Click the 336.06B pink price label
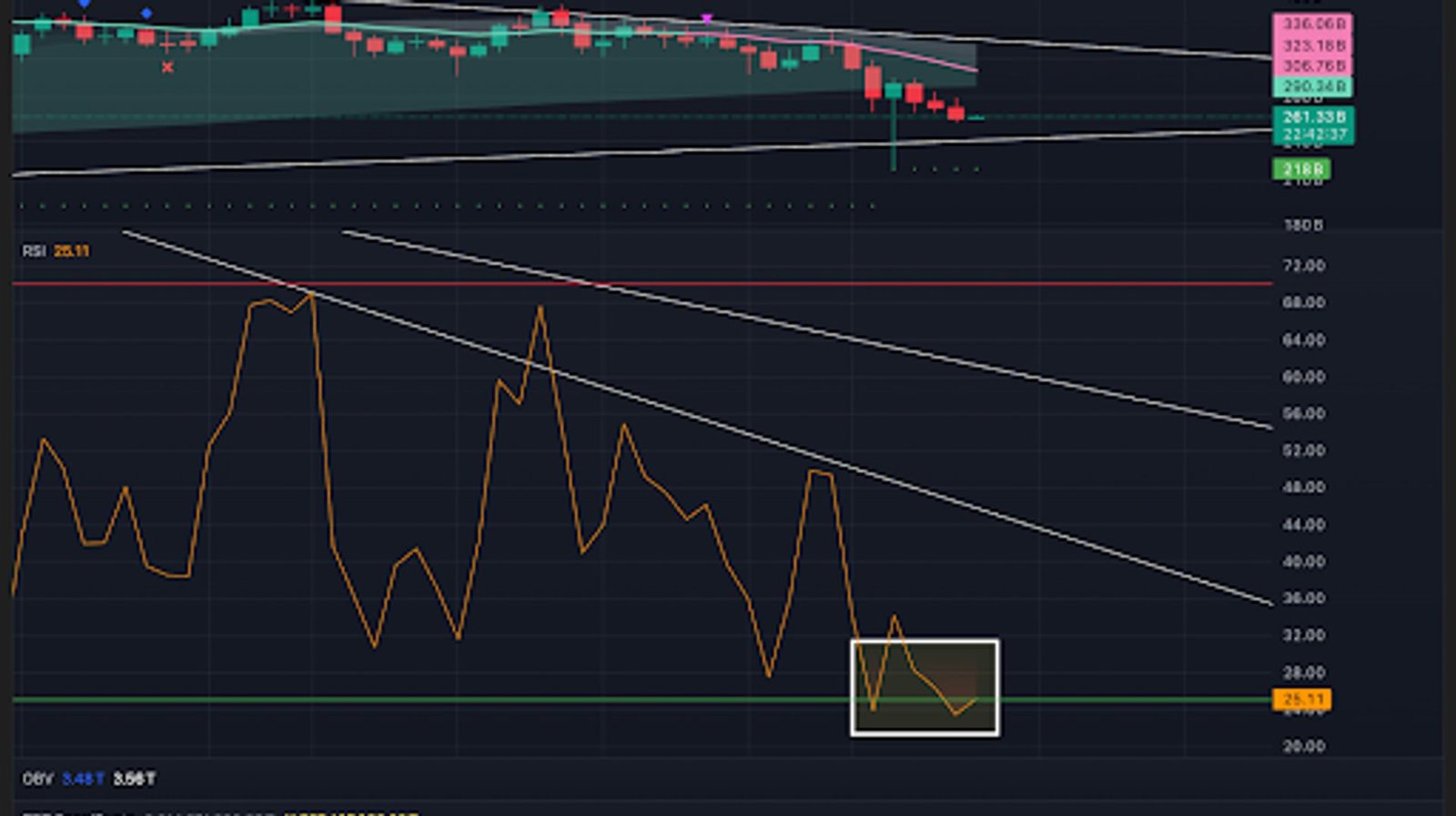The width and height of the screenshot is (1456, 816). coord(1312,25)
